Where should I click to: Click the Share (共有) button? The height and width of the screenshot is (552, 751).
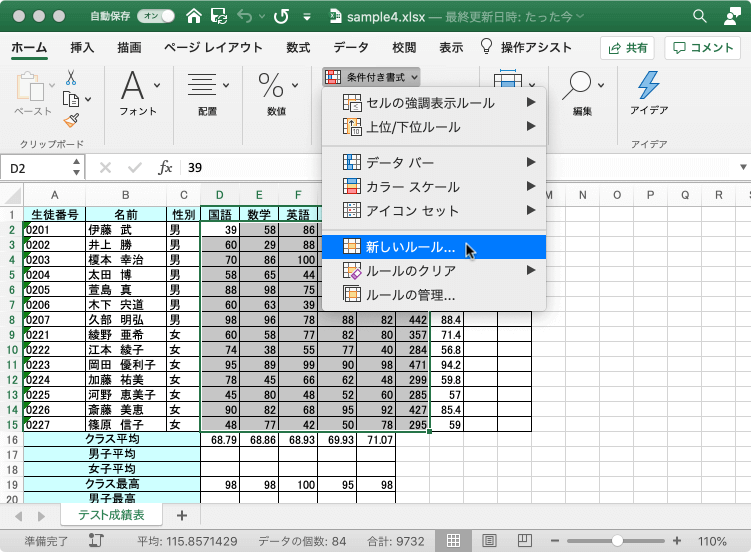[627, 48]
